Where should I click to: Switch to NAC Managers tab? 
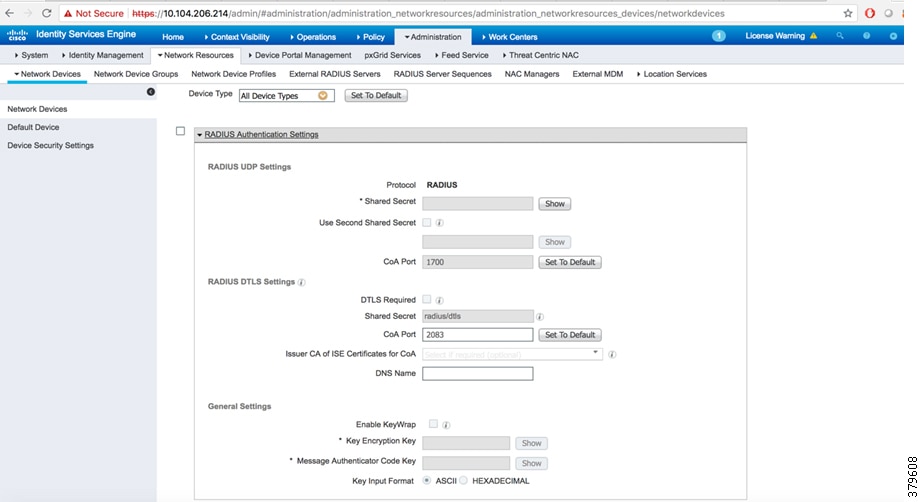point(532,74)
